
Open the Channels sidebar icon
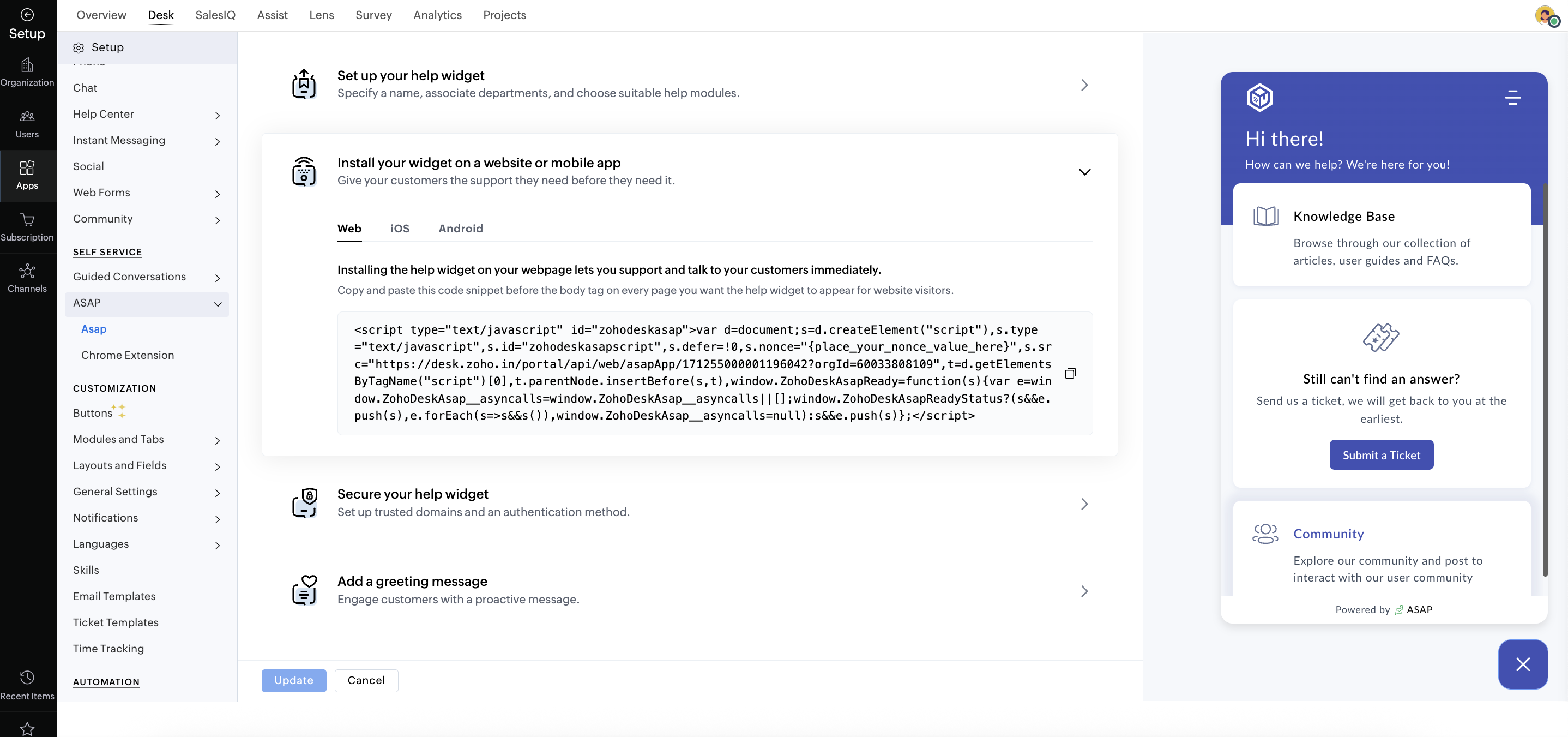tap(27, 271)
